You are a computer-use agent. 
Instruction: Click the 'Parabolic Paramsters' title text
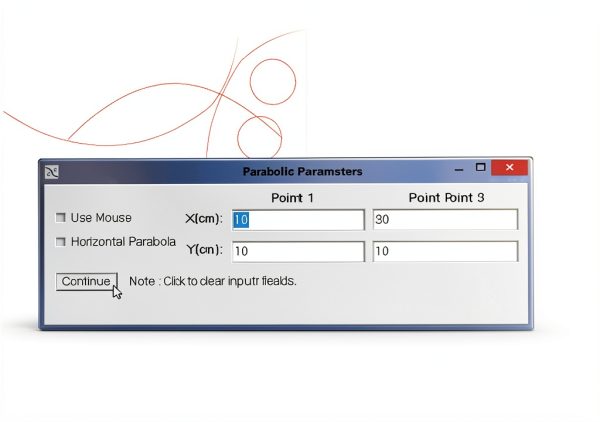[x=303, y=171]
